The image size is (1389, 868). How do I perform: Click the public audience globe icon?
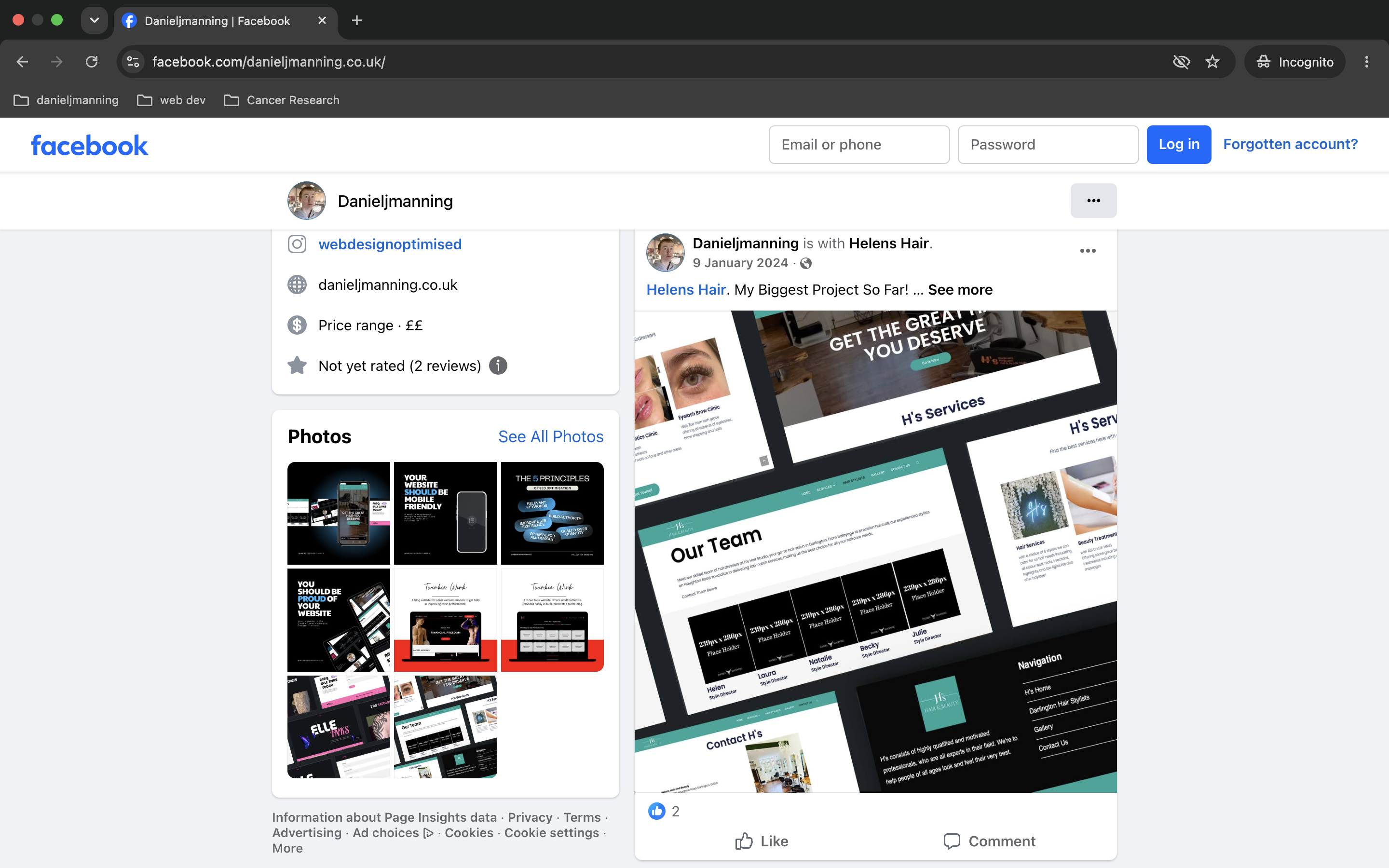[806, 263]
